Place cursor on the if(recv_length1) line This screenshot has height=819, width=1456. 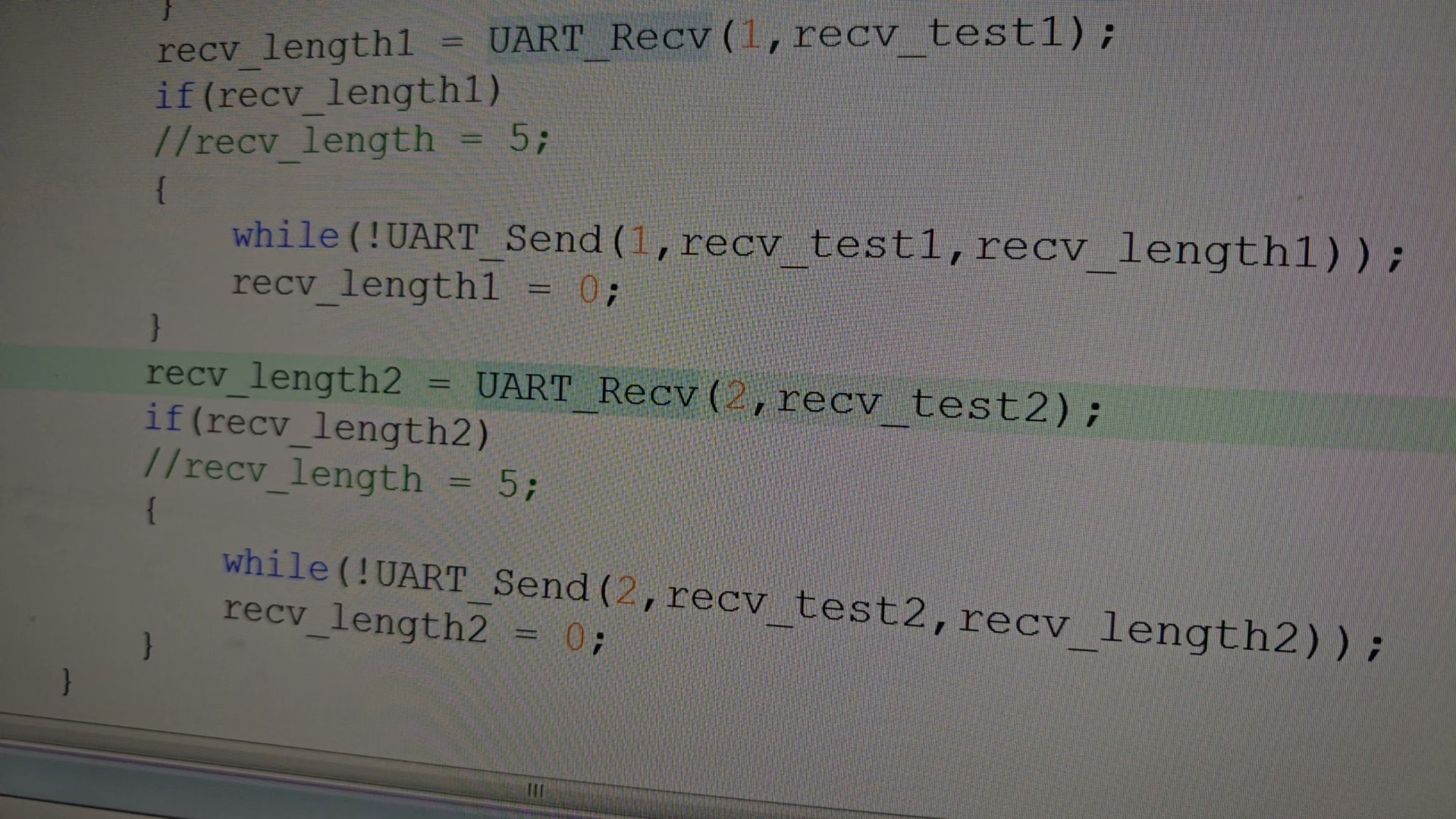tap(328, 94)
